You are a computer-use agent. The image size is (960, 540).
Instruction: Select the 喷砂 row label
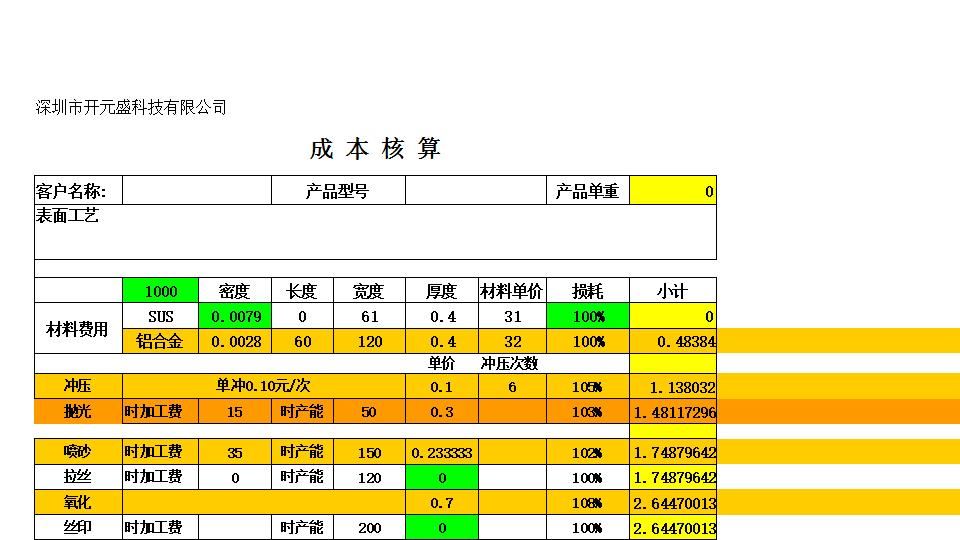point(78,452)
